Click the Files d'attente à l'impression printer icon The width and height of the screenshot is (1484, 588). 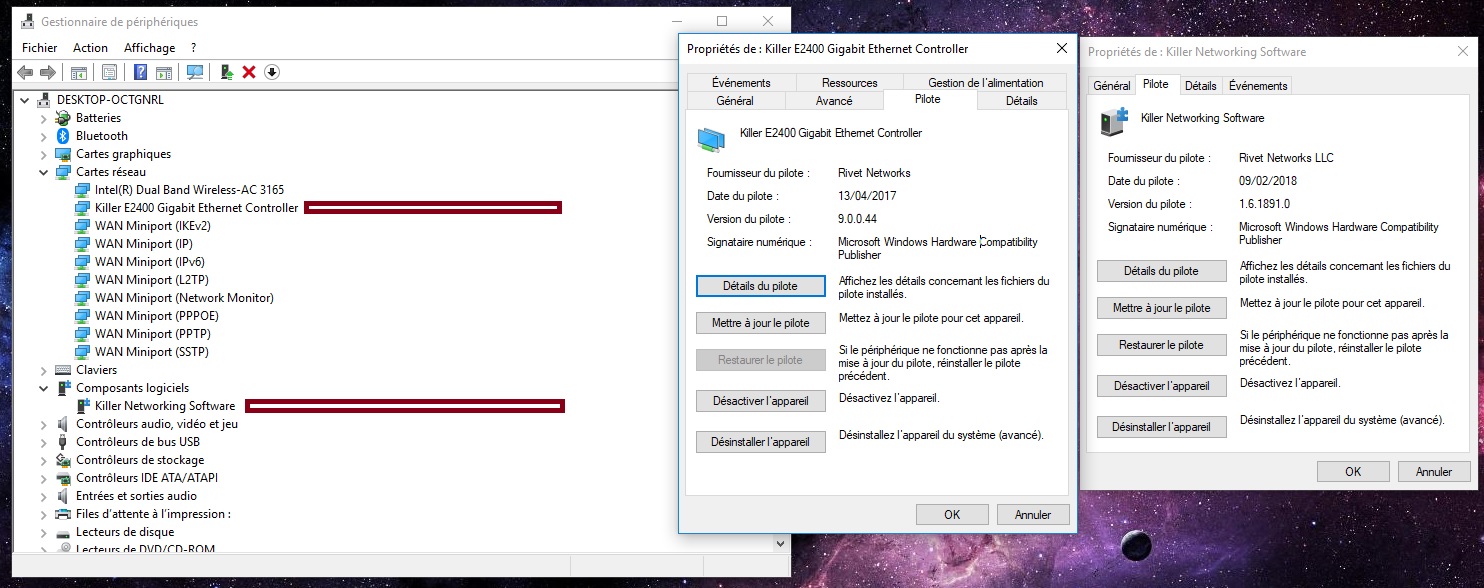pos(63,514)
